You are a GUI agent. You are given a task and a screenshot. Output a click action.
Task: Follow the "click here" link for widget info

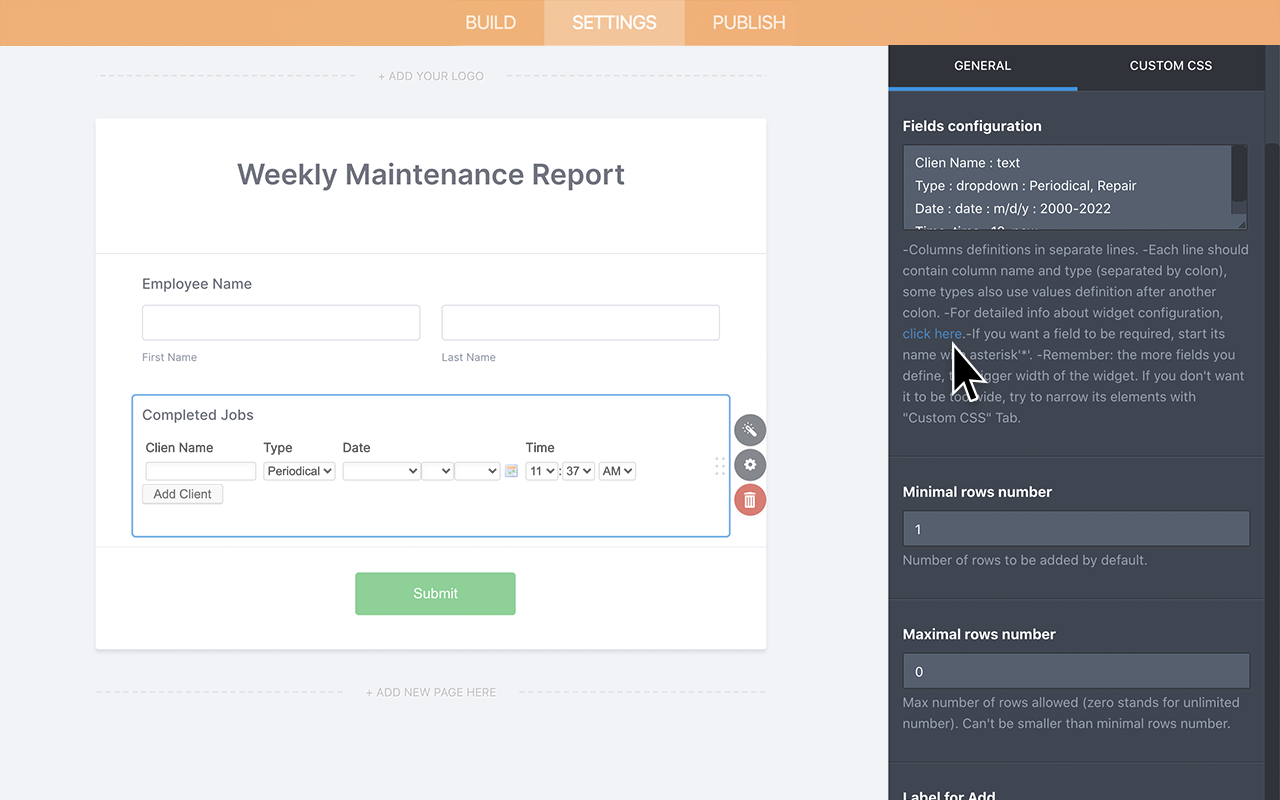(932, 333)
